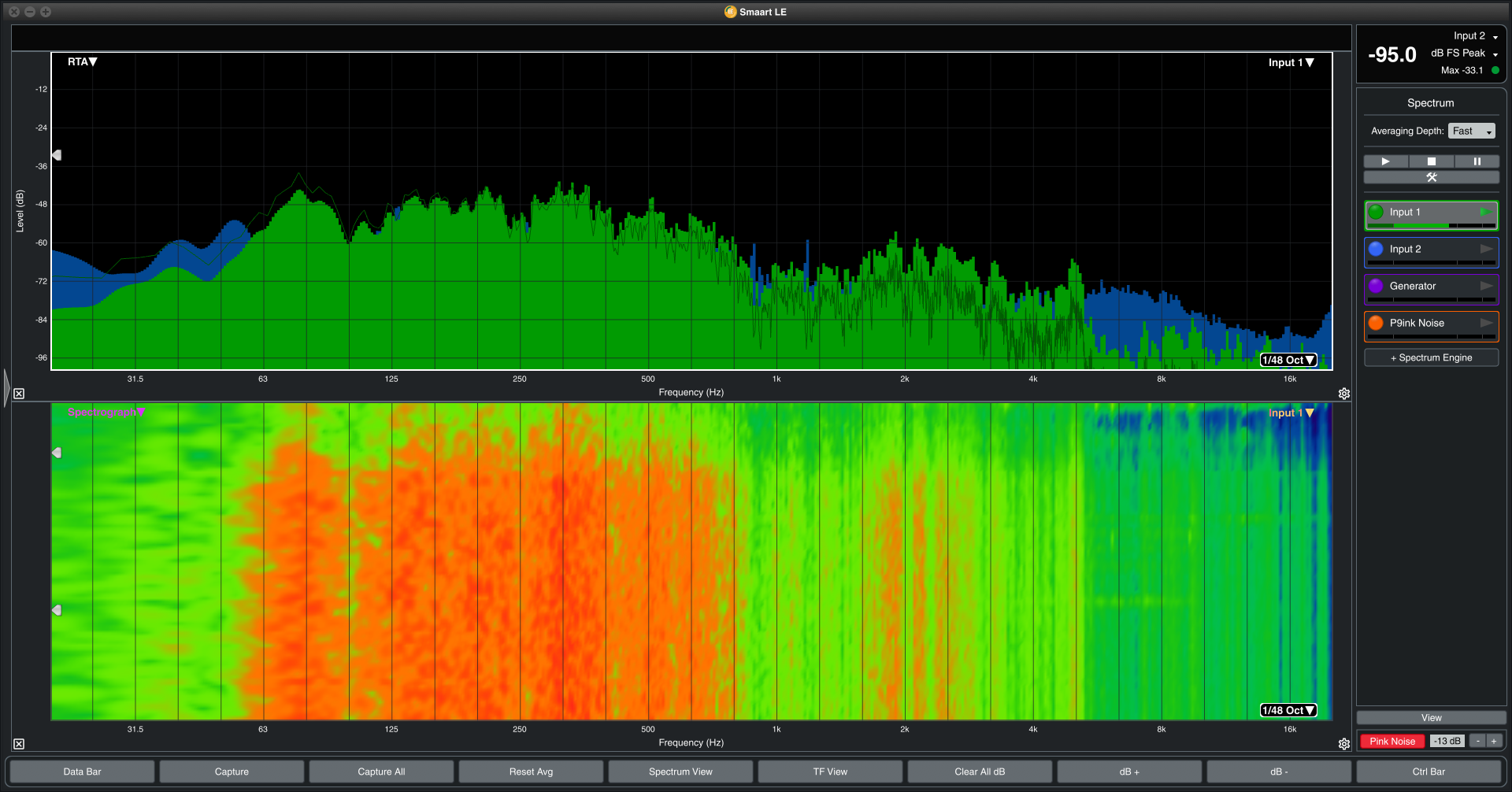Toggle the Pink Noise generator
This screenshot has width=1512, height=792.
1392,742
